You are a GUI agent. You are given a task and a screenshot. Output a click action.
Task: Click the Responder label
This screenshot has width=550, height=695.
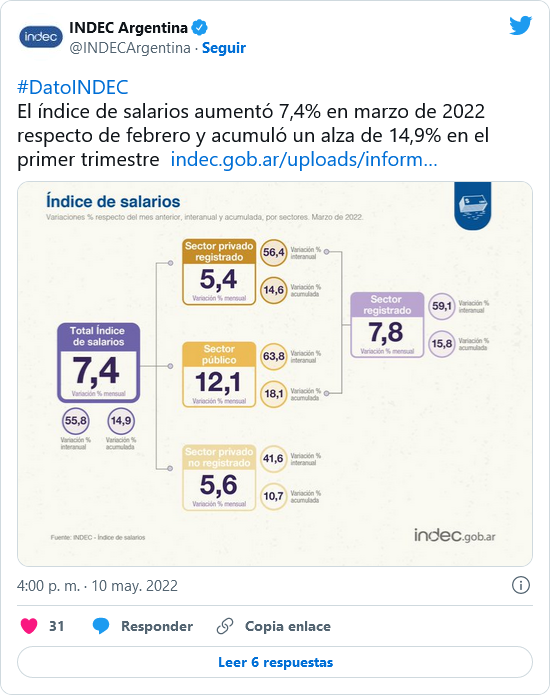(157, 626)
